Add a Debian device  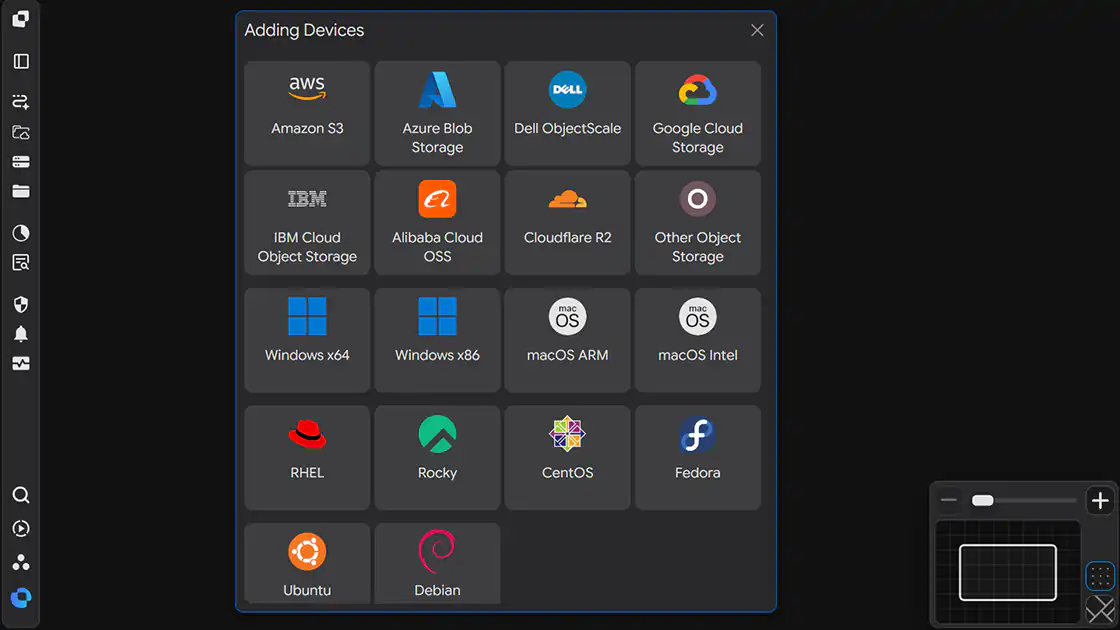pos(437,564)
